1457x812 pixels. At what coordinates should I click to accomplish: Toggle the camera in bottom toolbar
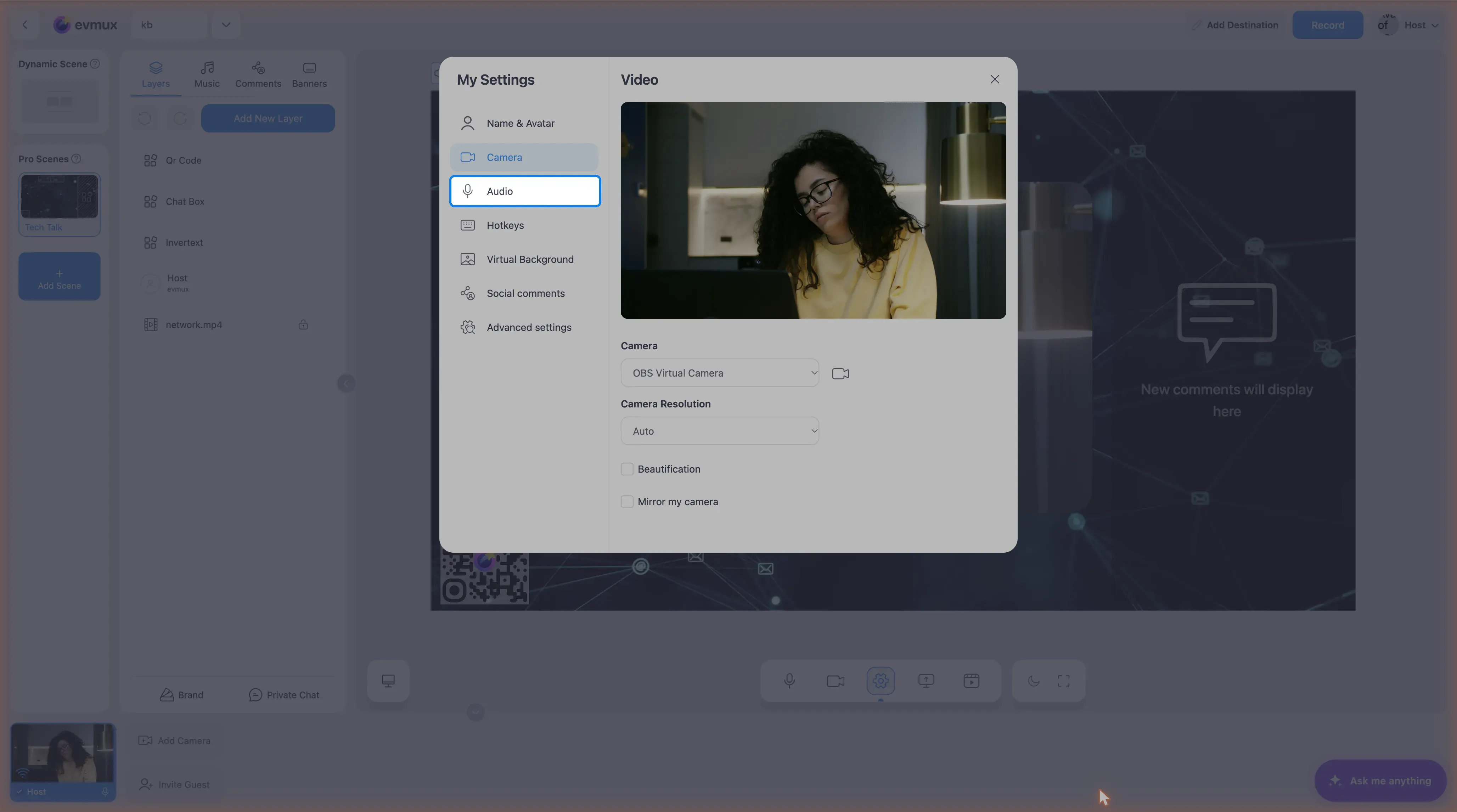point(836,681)
